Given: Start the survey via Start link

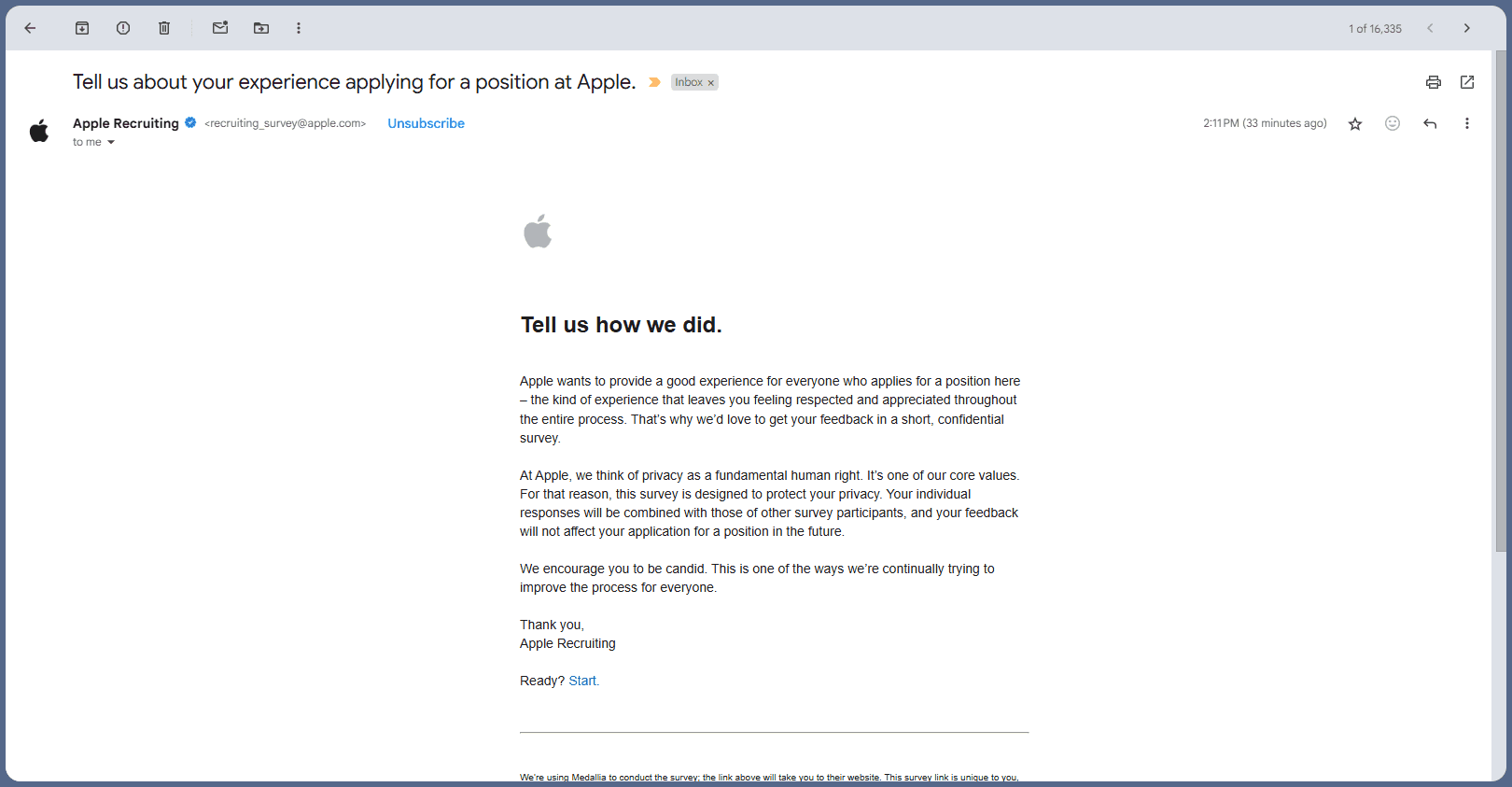Looking at the screenshot, I should (x=582, y=681).
